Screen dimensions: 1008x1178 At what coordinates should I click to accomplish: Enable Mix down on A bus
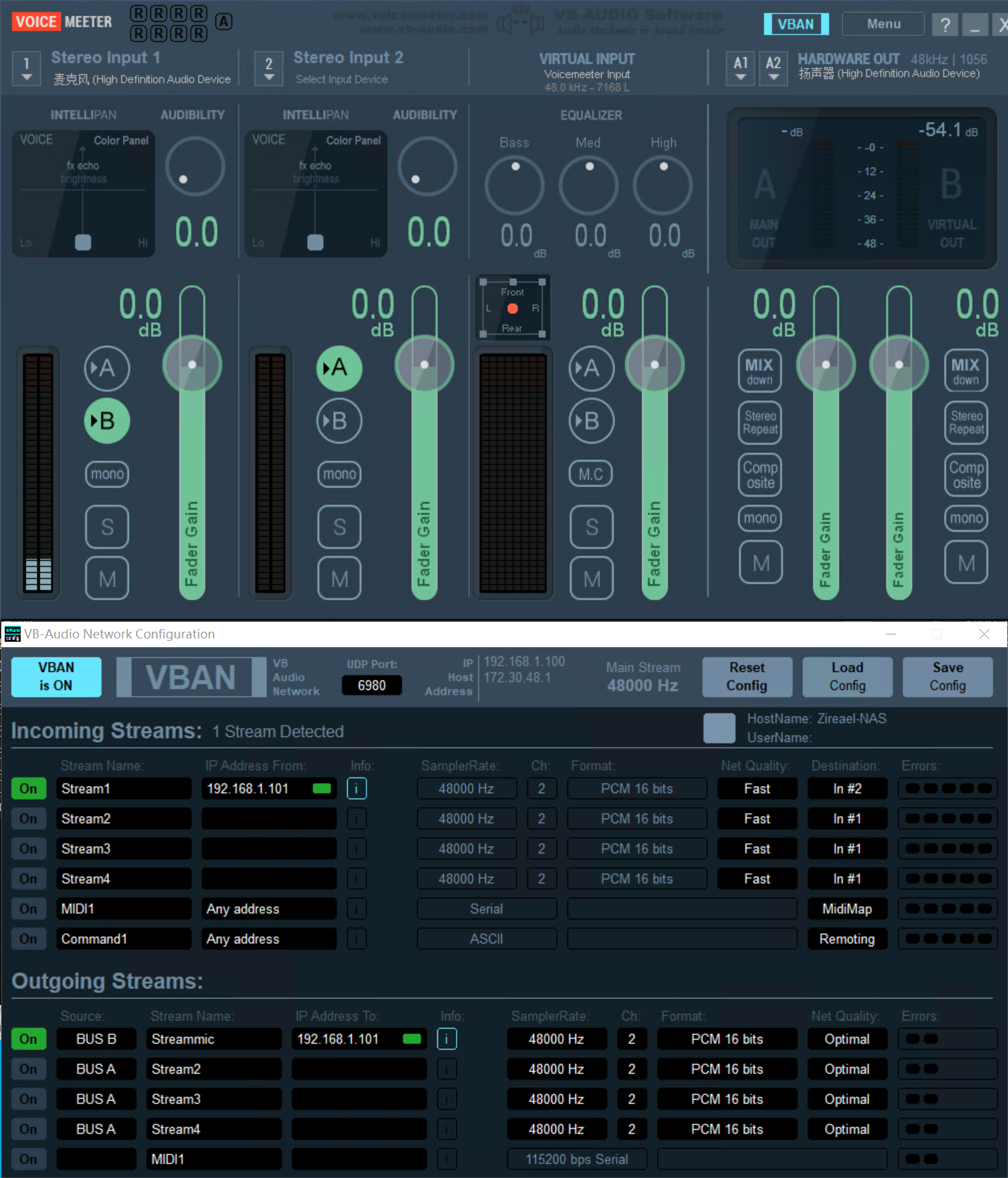click(760, 371)
